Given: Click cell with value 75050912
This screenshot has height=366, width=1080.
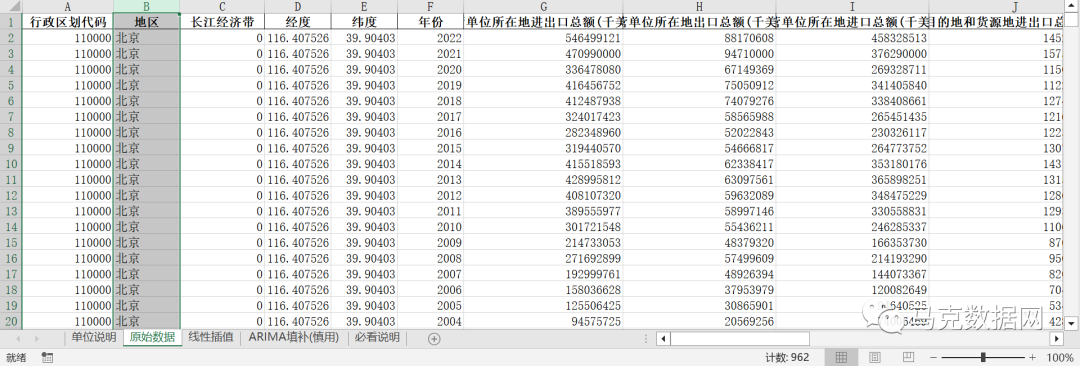Looking at the screenshot, I should tap(699, 85).
